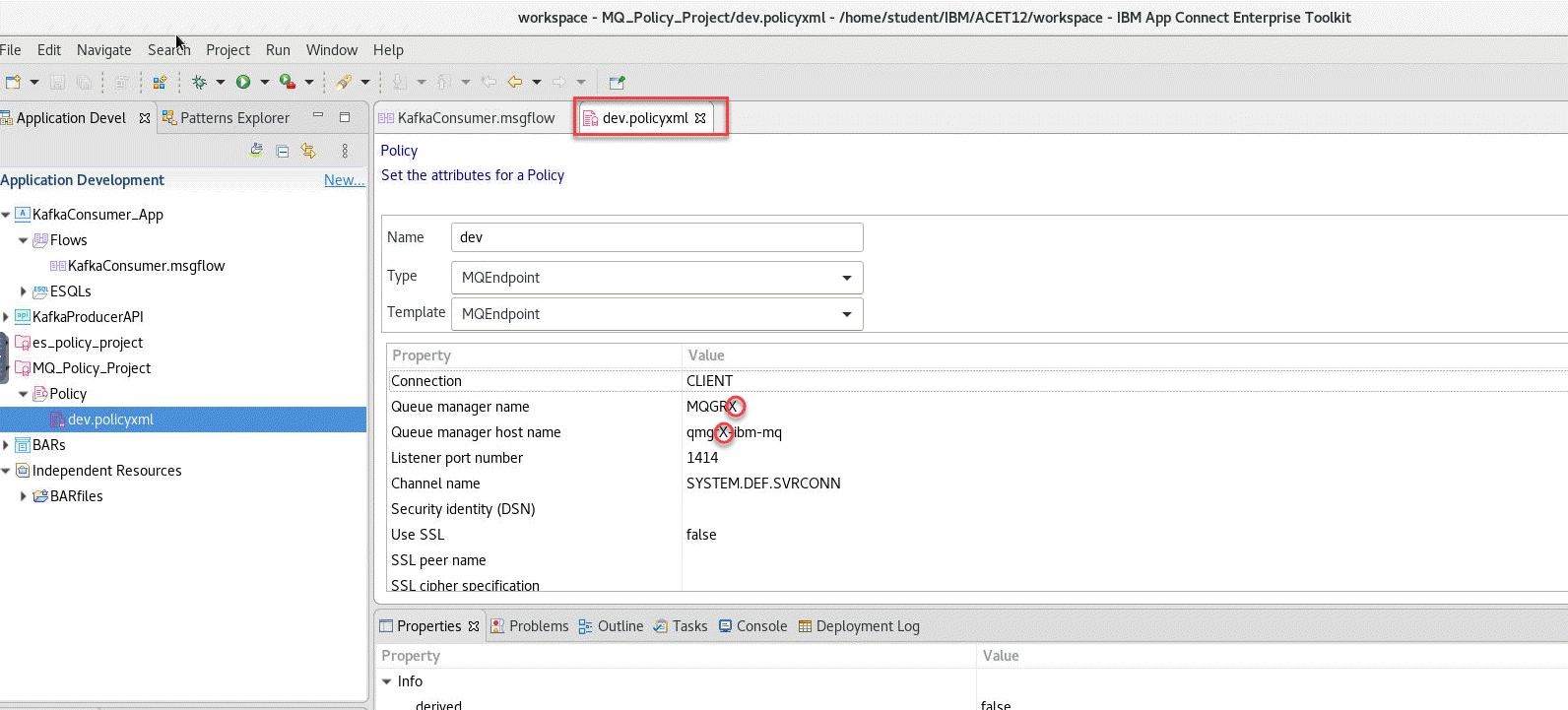Collapse the Flows folder node
Screen dimensions: 1568x710
coord(24,240)
